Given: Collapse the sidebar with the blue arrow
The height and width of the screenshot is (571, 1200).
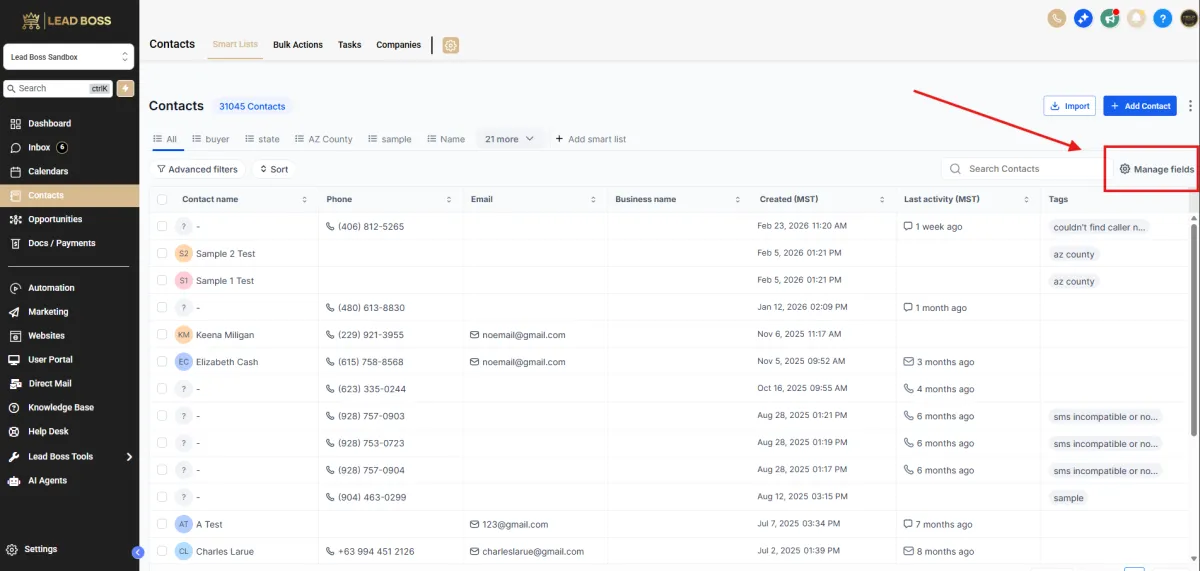Looking at the screenshot, I should pos(138,552).
